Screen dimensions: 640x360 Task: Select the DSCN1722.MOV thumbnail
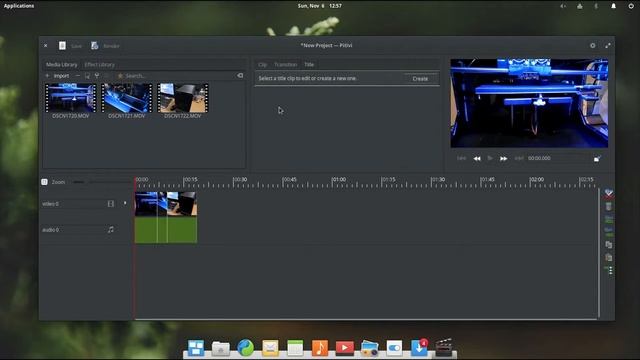(183, 98)
